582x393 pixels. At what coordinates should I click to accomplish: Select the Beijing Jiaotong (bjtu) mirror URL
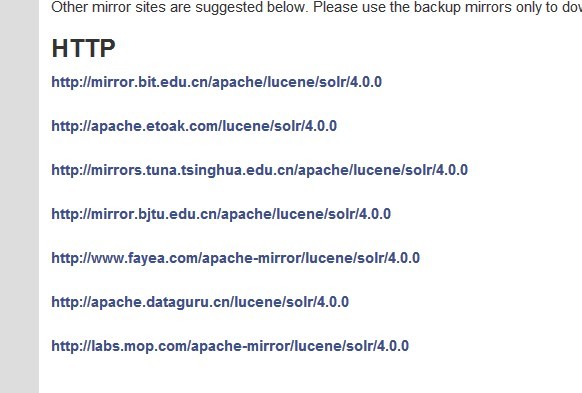click(x=221, y=214)
